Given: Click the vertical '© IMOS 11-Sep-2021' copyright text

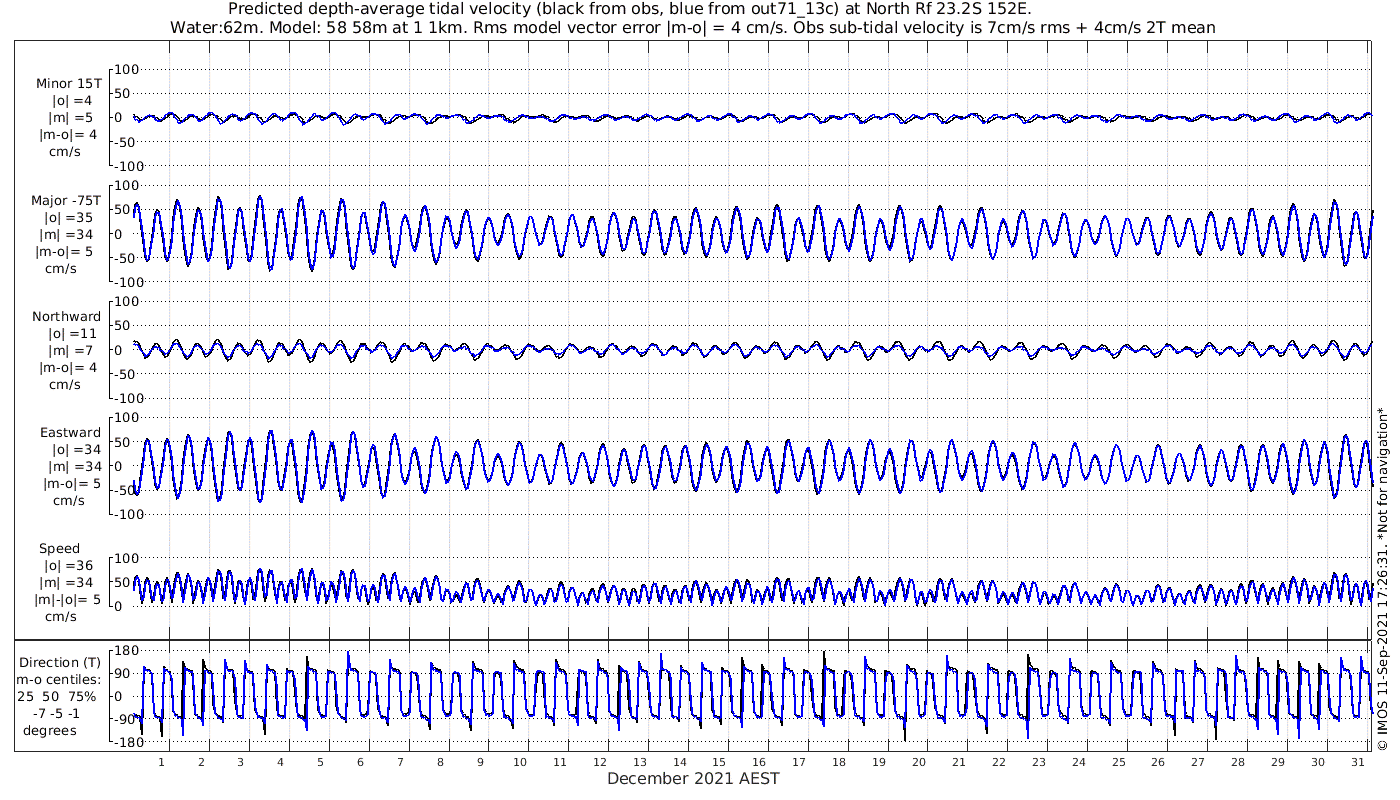Looking at the screenshot, I should [x=1383, y=578].
